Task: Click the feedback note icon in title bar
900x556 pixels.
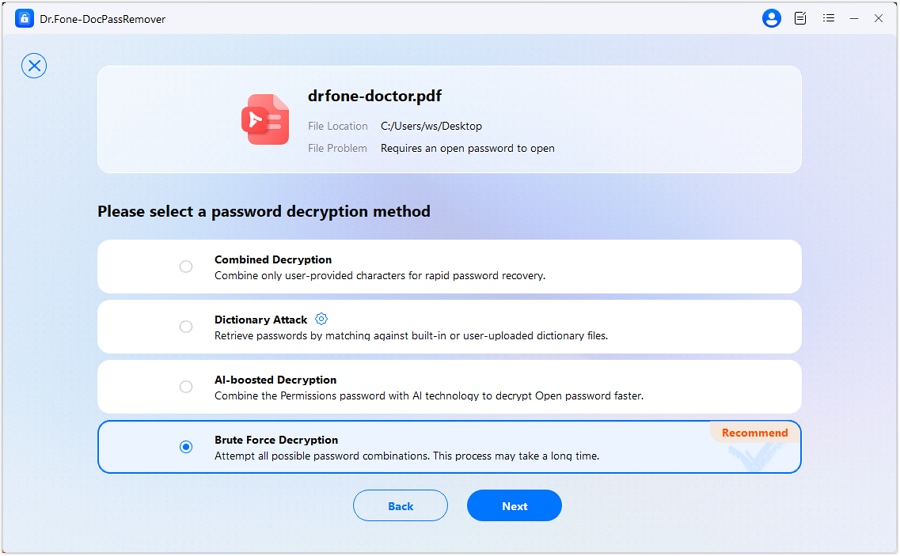Action: [800, 18]
